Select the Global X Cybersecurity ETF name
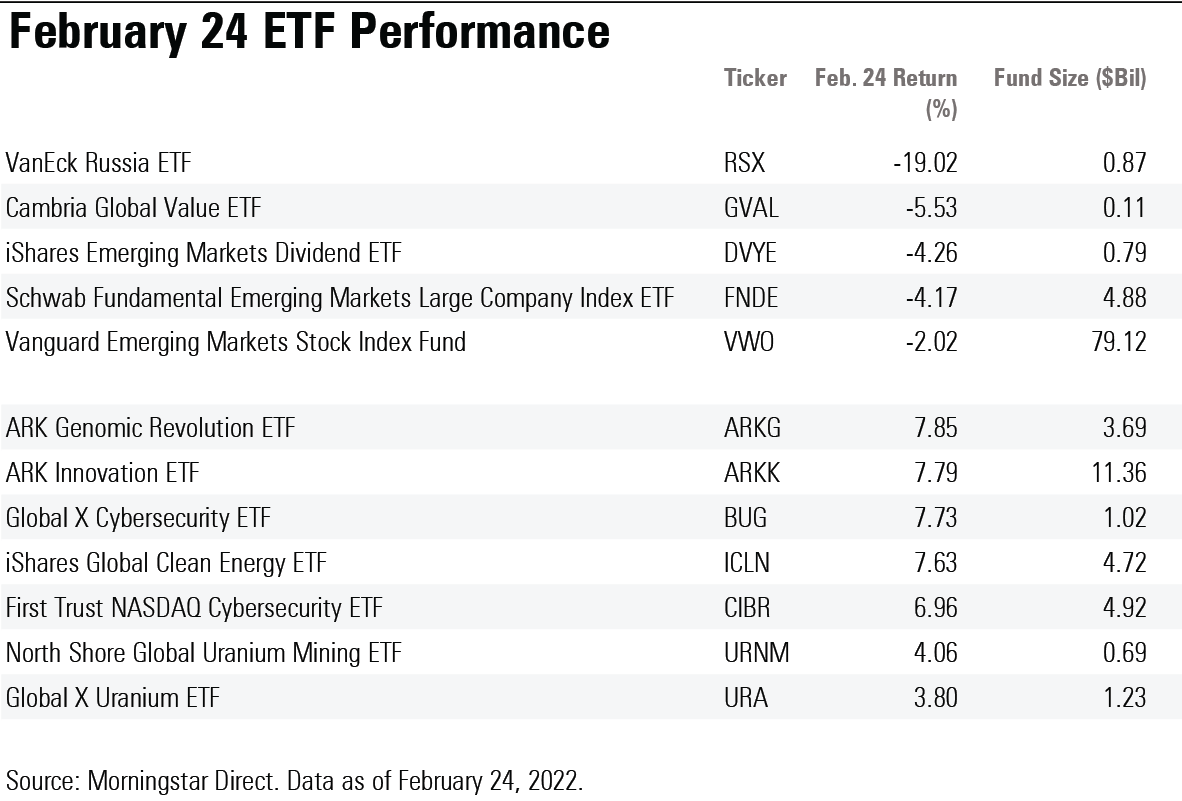The height and width of the screenshot is (801, 1182). click(138, 518)
